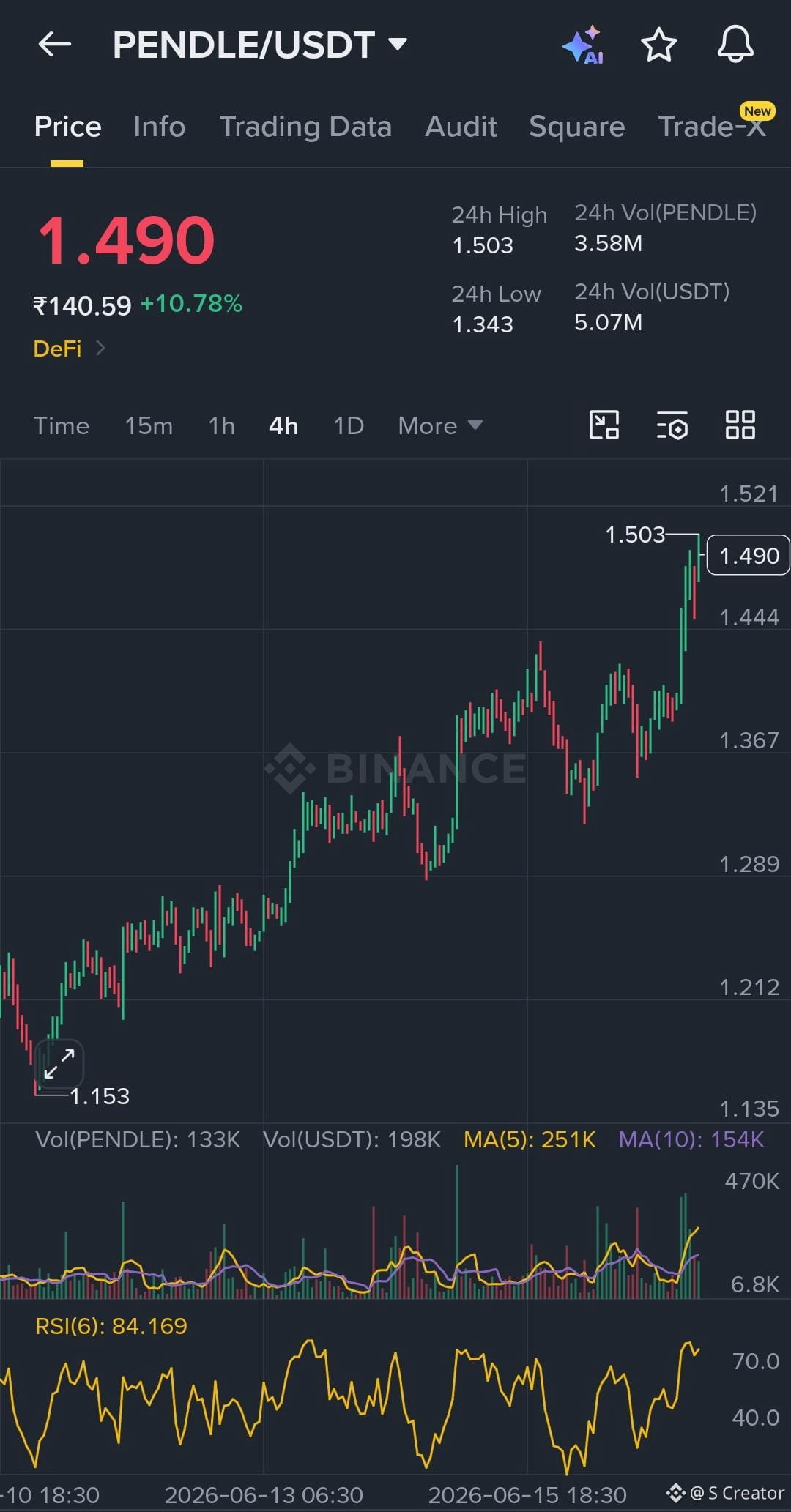This screenshot has width=791, height=1512.
Task: Tap the 1.153 low marker on chart
Action: 100,1096
